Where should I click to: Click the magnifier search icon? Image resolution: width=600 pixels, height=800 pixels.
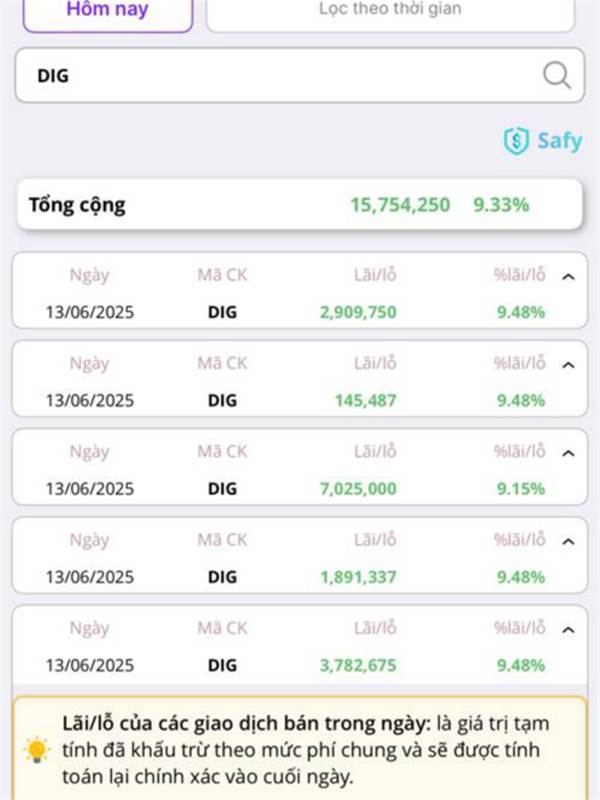[557, 76]
